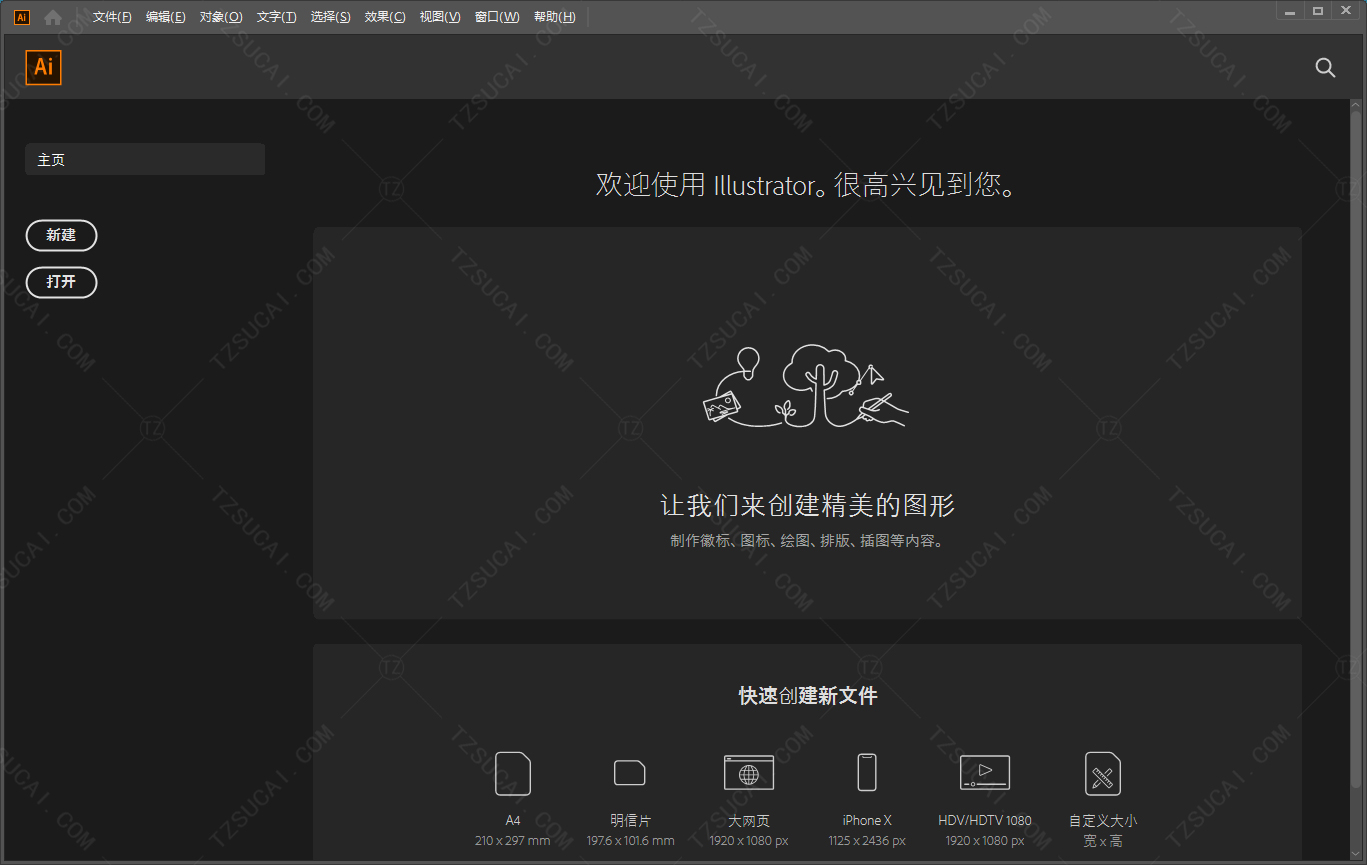Minimize the Illustrator window
The image size is (1367, 865).
point(1291,11)
